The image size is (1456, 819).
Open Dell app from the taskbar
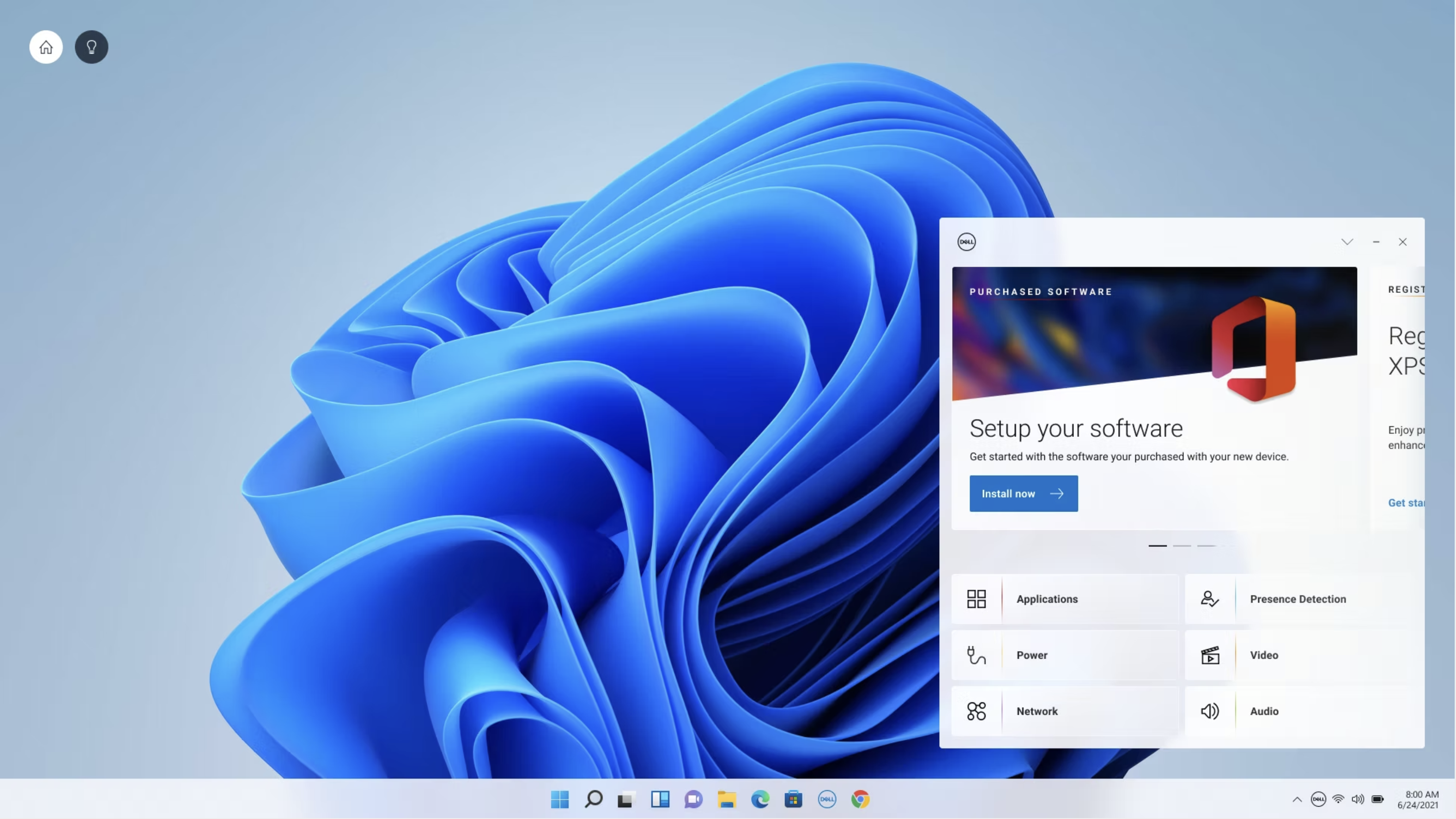pos(827,799)
